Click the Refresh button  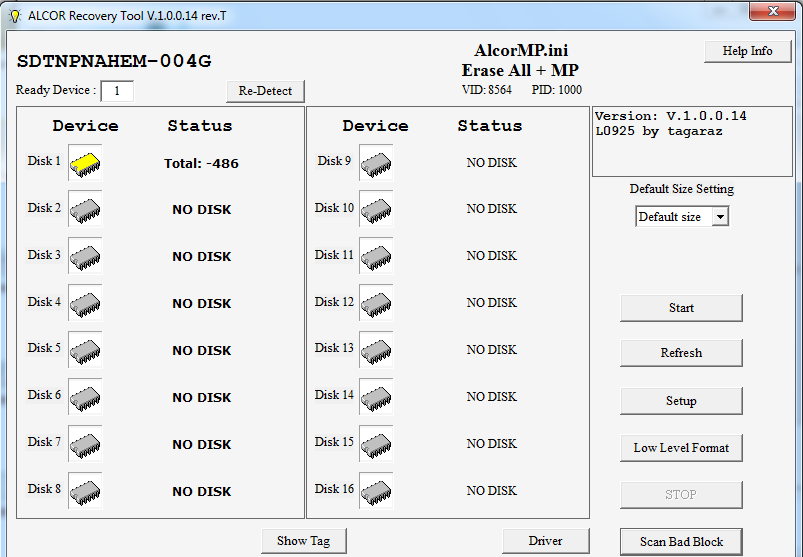coord(681,353)
